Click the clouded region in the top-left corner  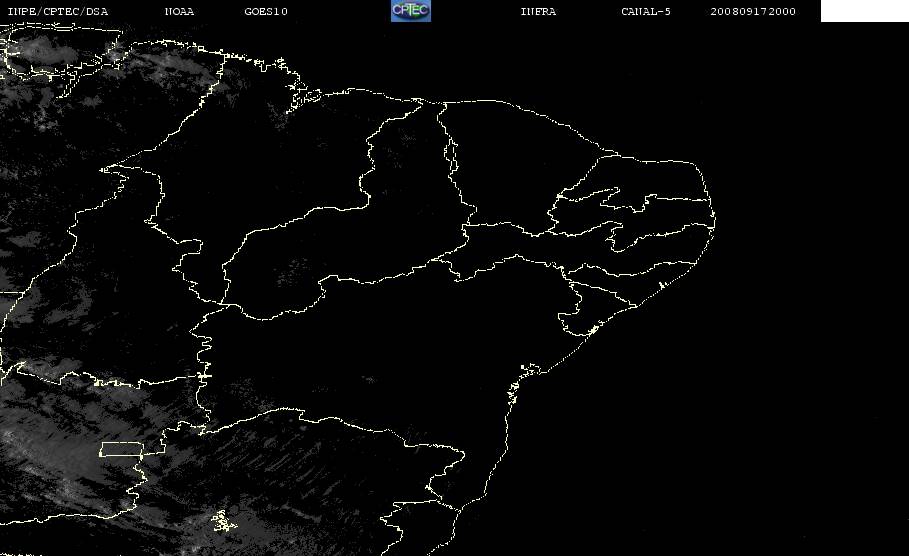(58, 52)
